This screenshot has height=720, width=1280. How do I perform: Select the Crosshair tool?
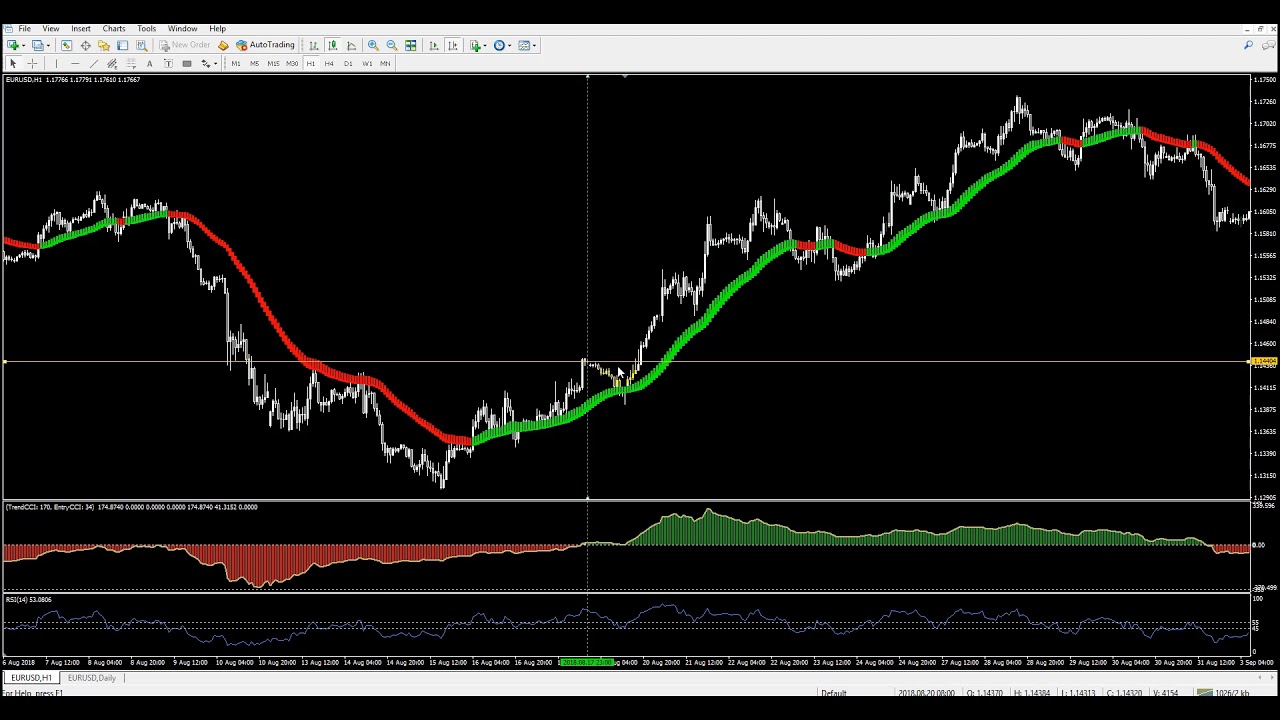coord(32,63)
